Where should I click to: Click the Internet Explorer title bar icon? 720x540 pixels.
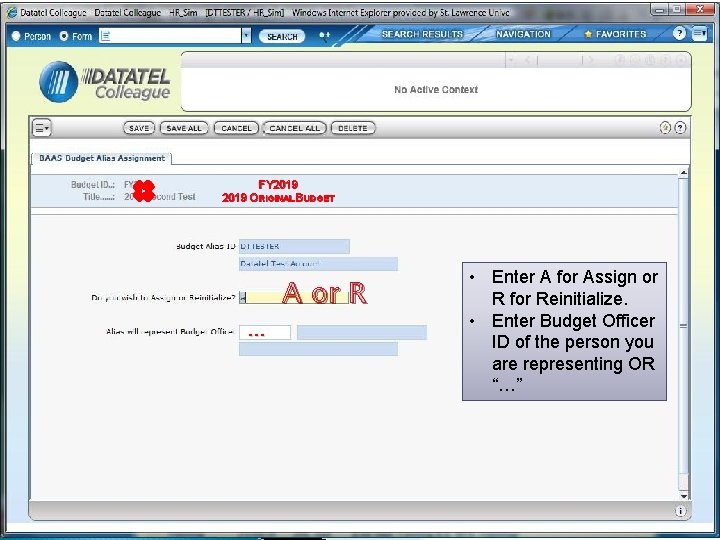coord(12,13)
